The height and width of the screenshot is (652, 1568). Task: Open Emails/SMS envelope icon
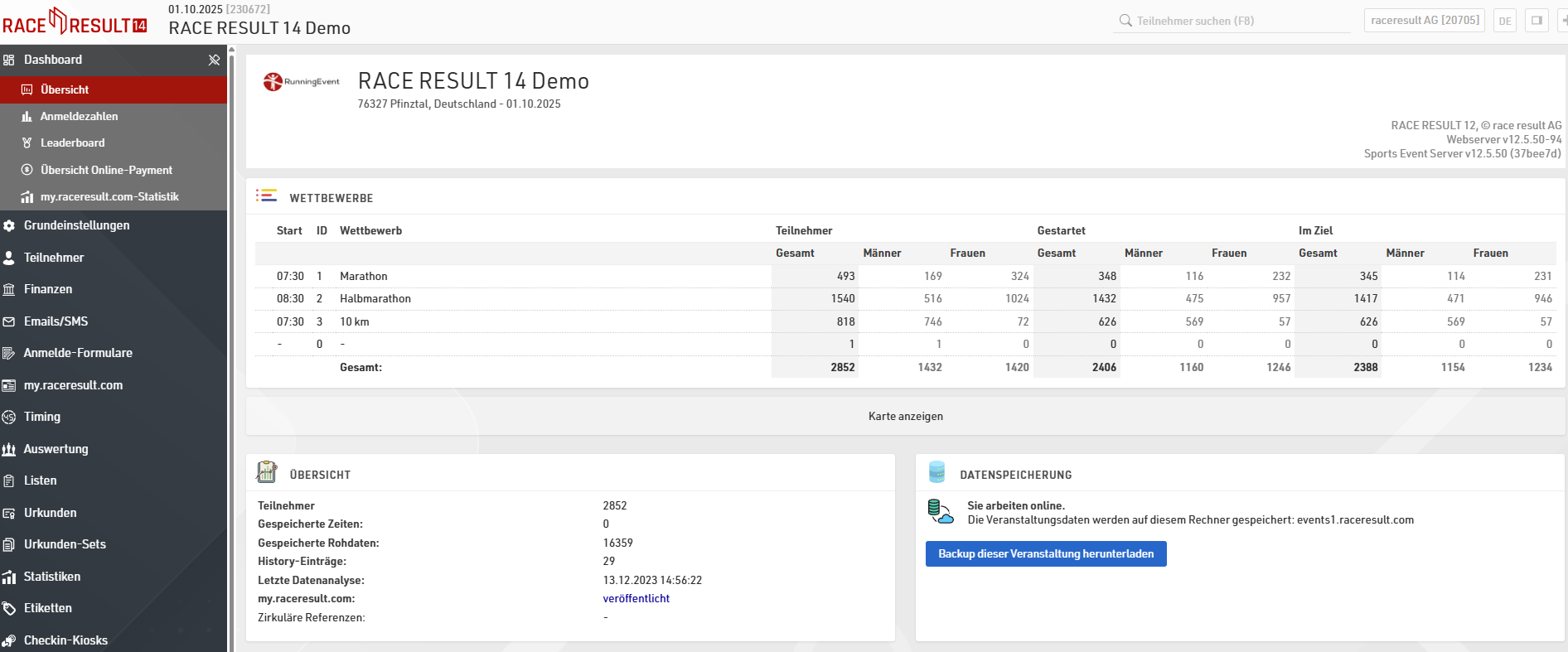click(x=9, y=321)
